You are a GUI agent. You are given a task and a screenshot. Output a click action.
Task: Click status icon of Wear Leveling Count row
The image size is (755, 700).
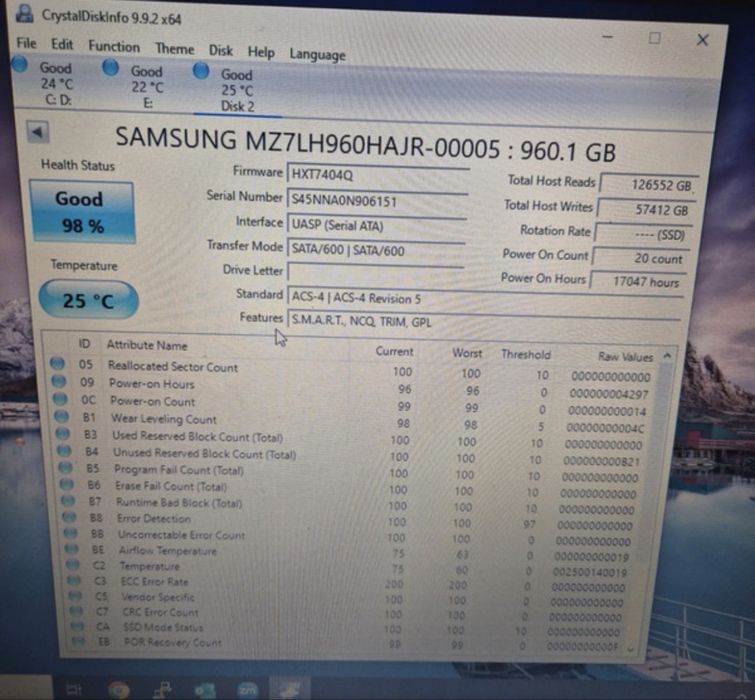point(62,416)
